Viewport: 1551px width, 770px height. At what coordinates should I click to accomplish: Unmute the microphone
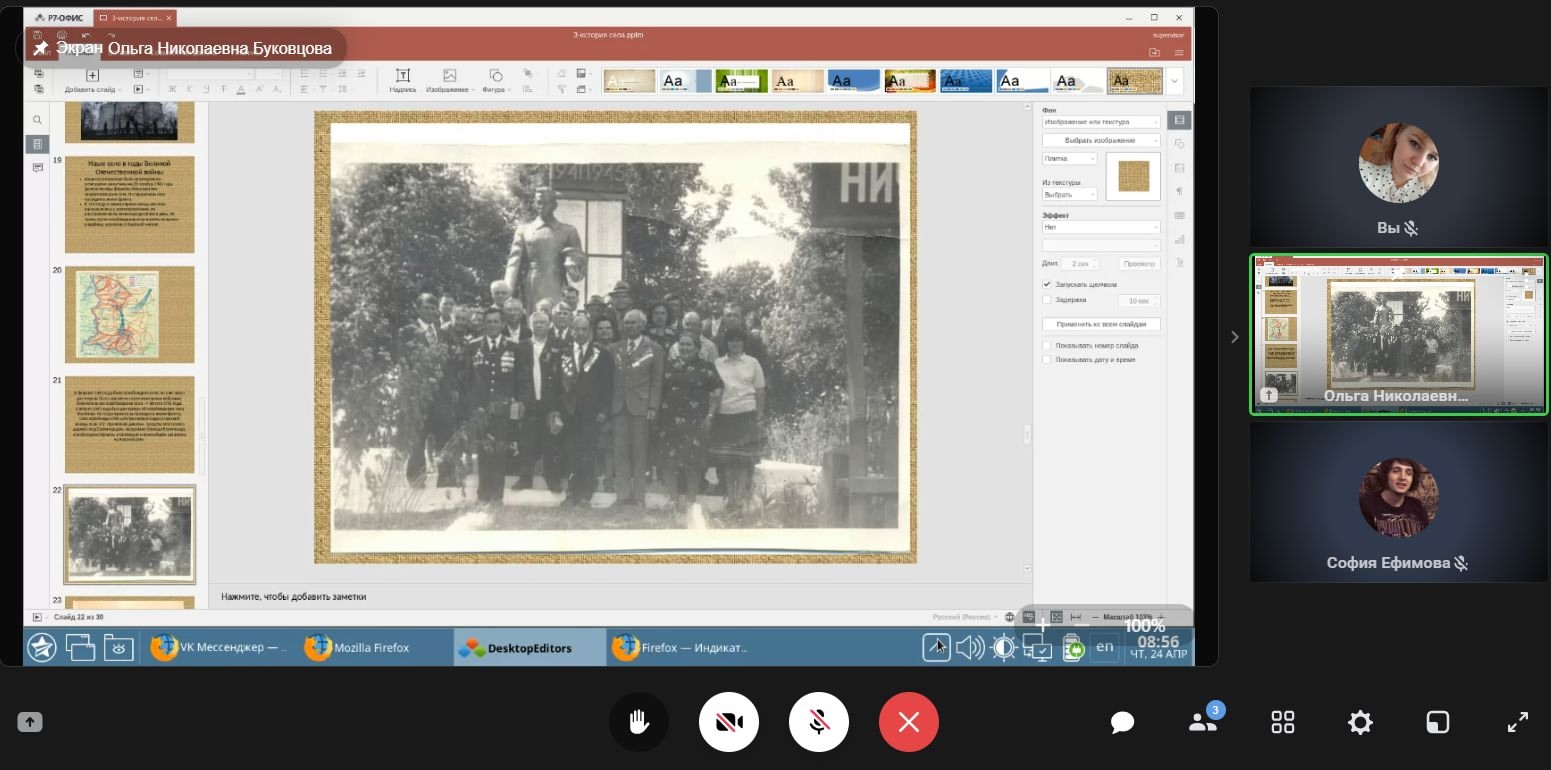[x=819, y=722]
